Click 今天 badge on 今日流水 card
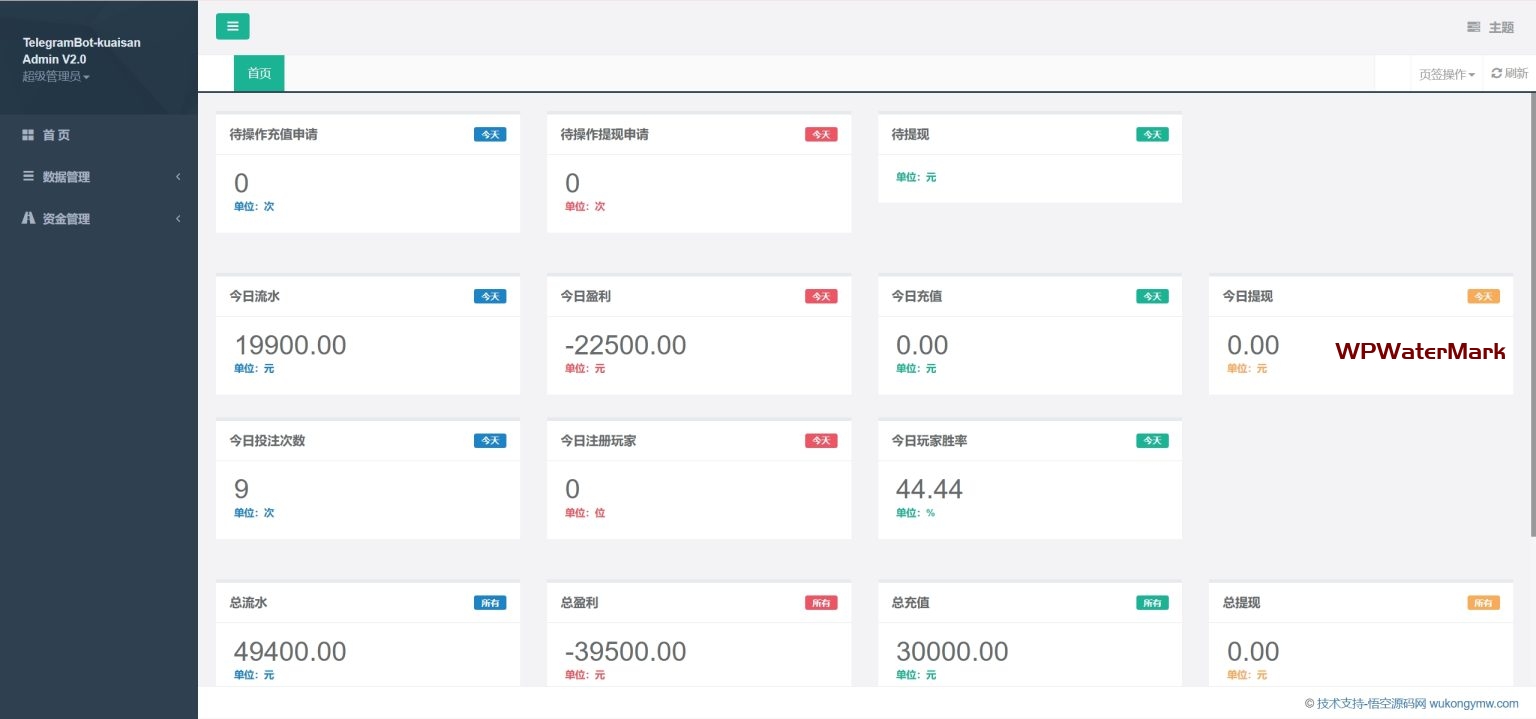Viewport: 1536px width, 719px height. click(490, 296)
